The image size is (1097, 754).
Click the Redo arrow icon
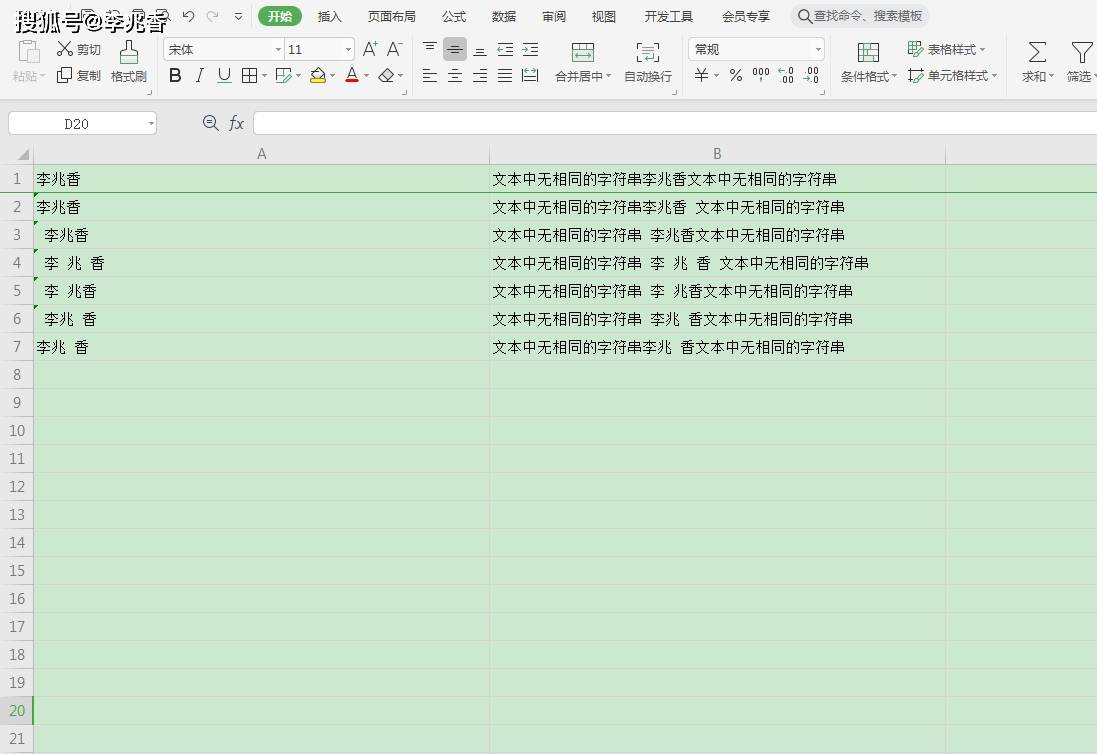[x=213, y=16]
